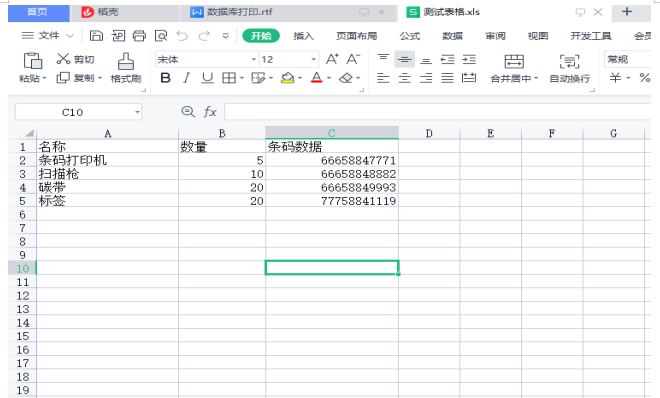
Task: Apply red font color icon
Action: (317, 78)
